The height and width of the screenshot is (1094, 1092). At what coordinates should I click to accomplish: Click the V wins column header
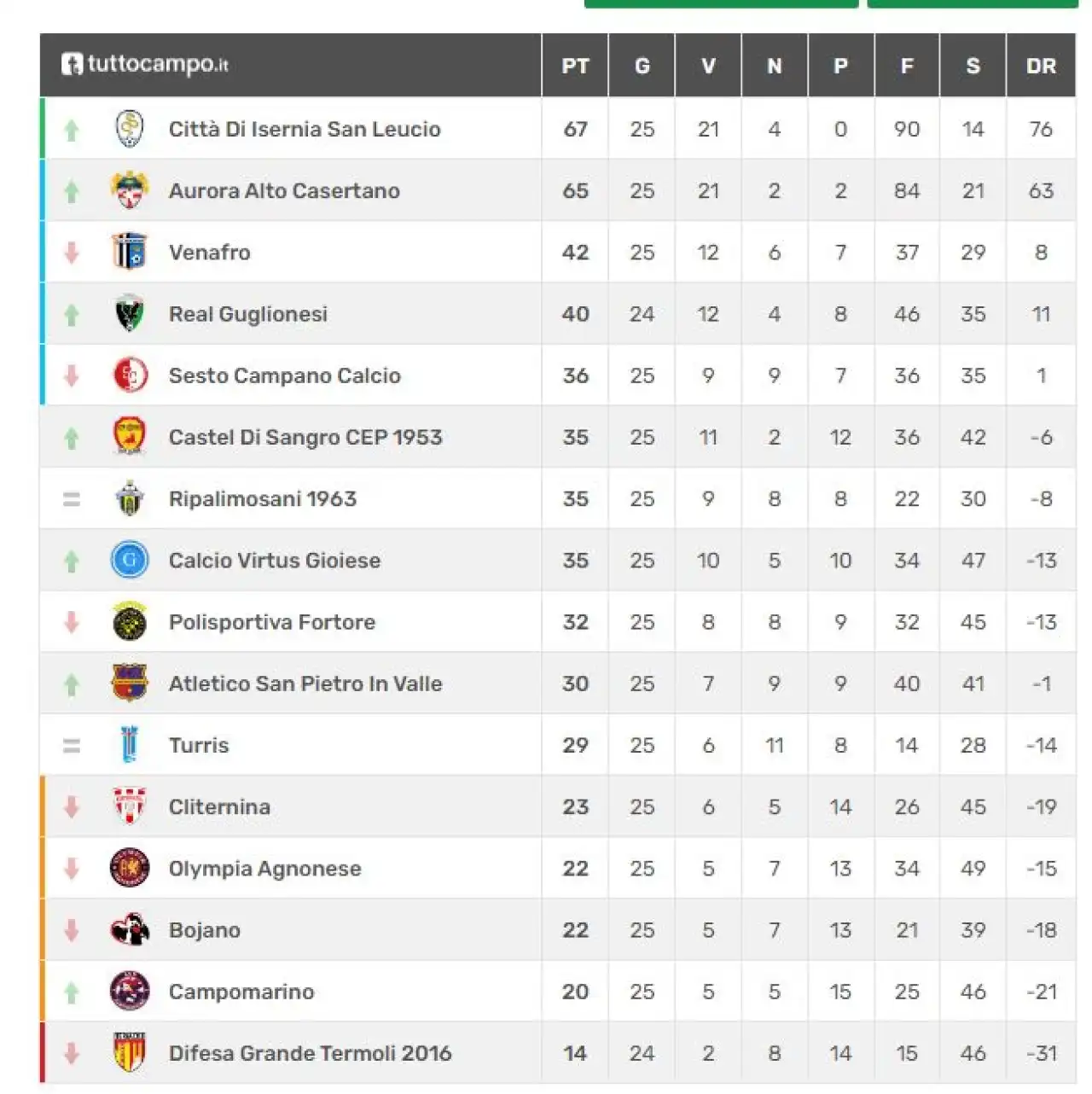point(708,66)
